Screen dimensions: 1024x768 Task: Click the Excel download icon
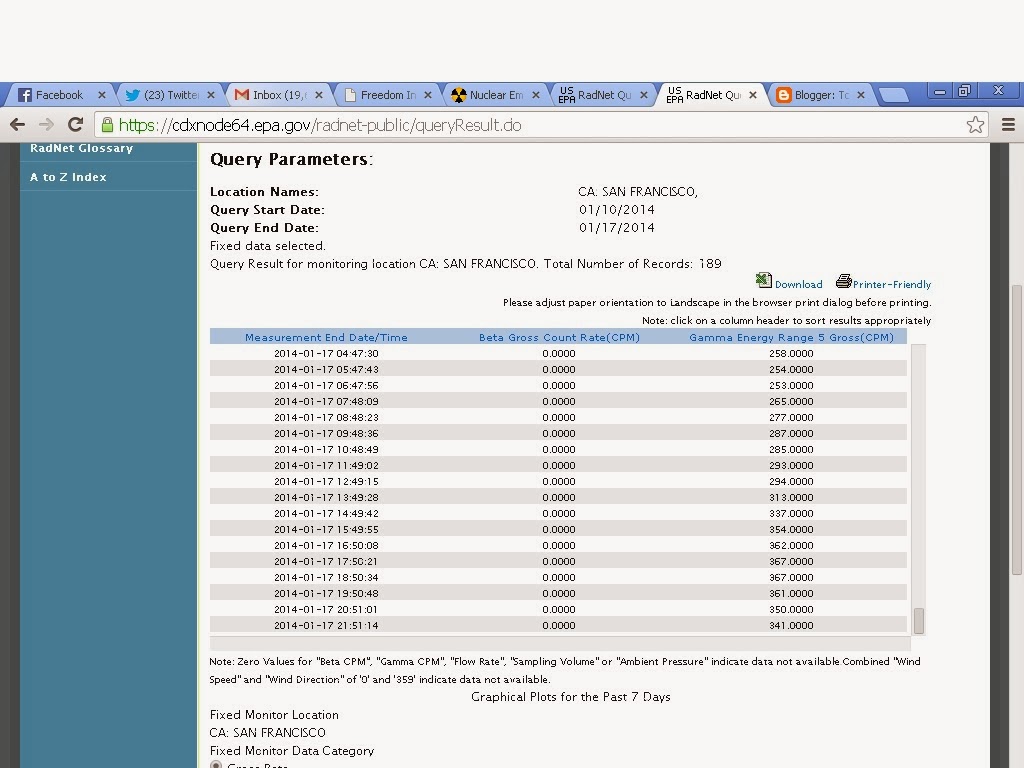click(763, 281)
